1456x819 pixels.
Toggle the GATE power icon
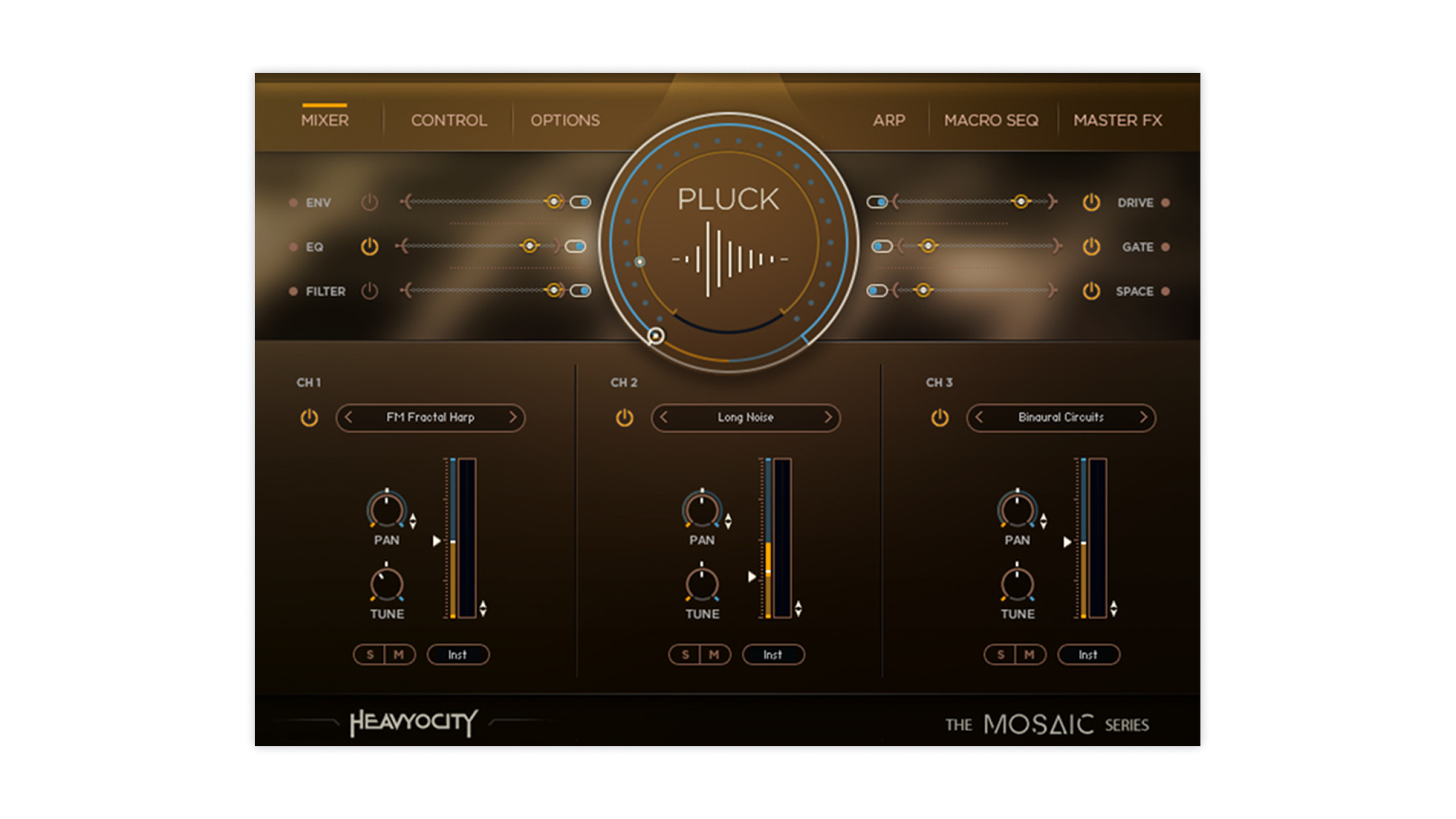(x=1090, y=246)
